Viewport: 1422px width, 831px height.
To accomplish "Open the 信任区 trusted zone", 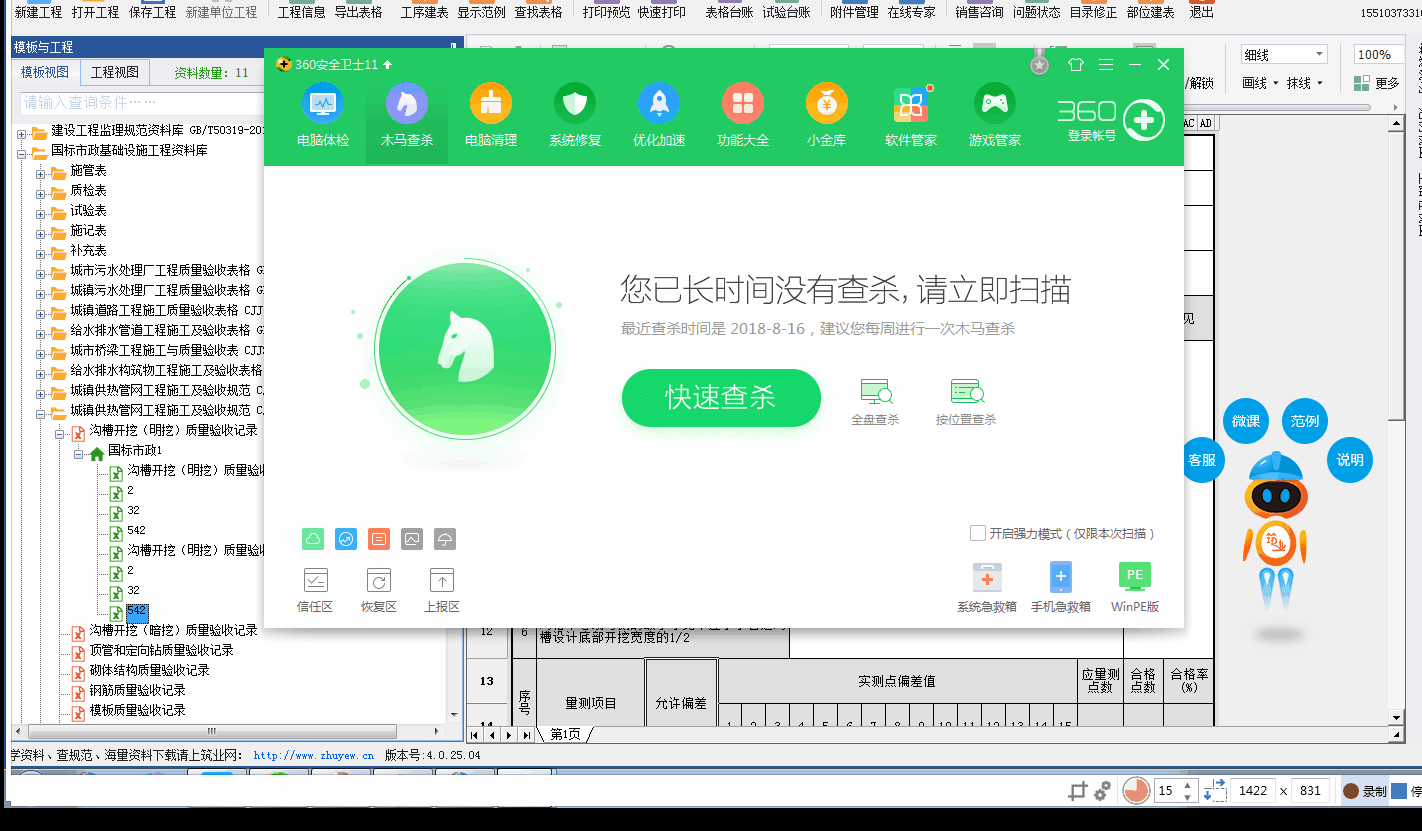I will [315, 589].
